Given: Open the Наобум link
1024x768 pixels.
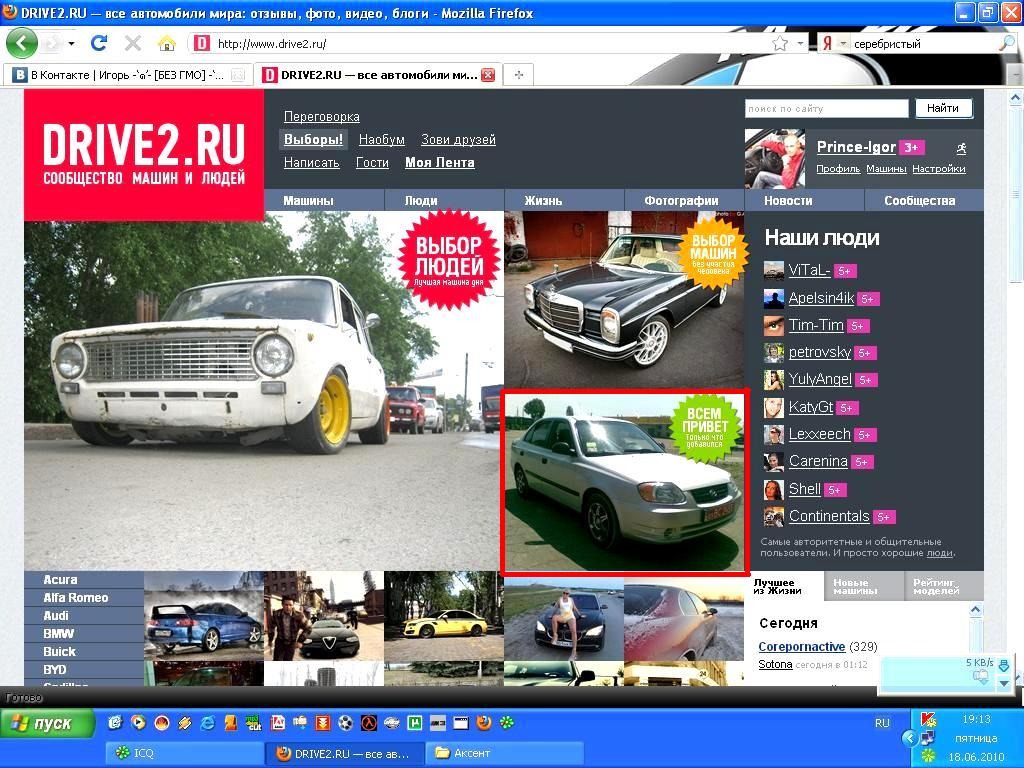Looking at the screenshot, I should pyautogui.click(x=382, y=139).
